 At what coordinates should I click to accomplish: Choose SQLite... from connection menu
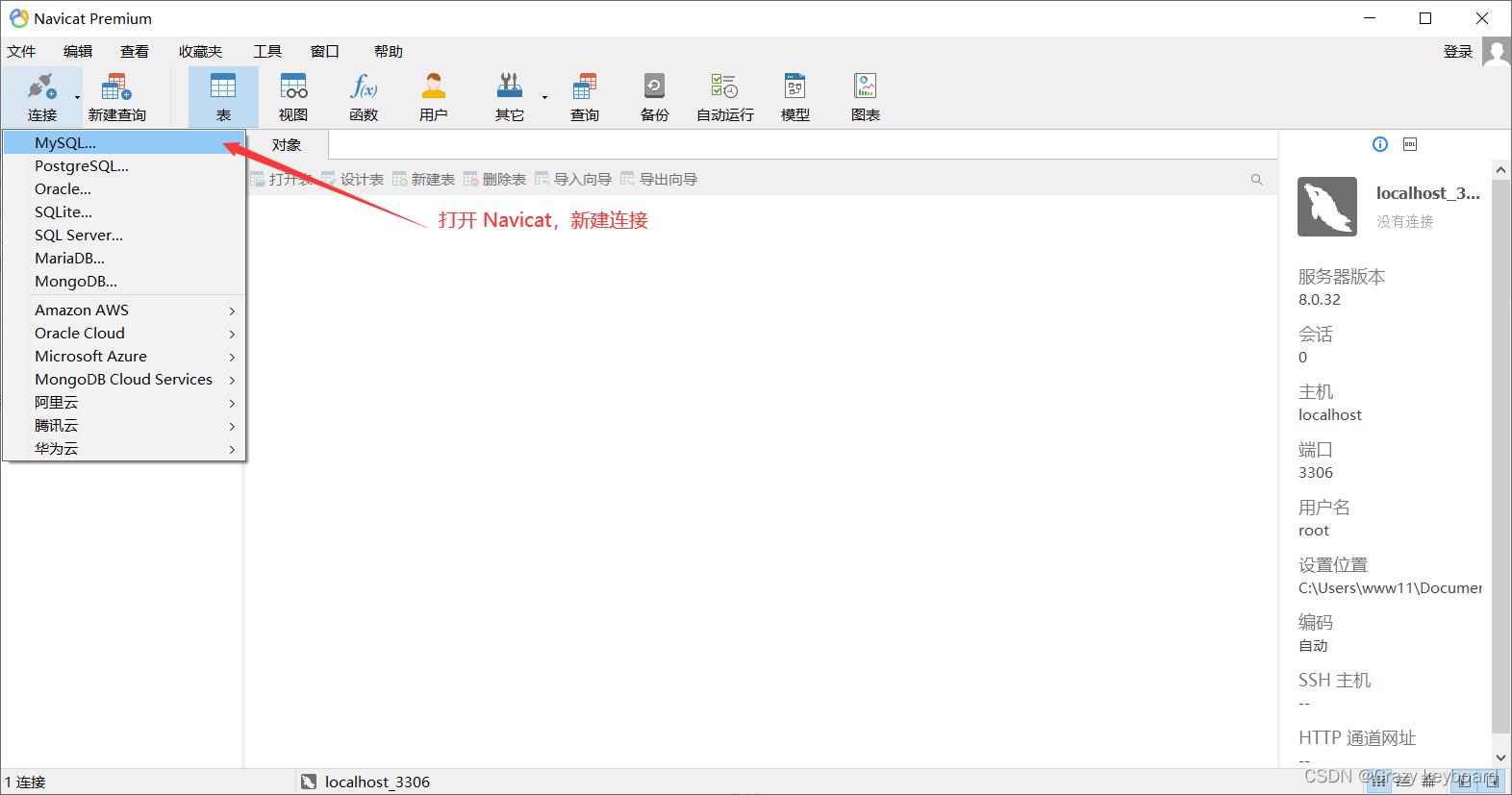click(x=124, y=211)
